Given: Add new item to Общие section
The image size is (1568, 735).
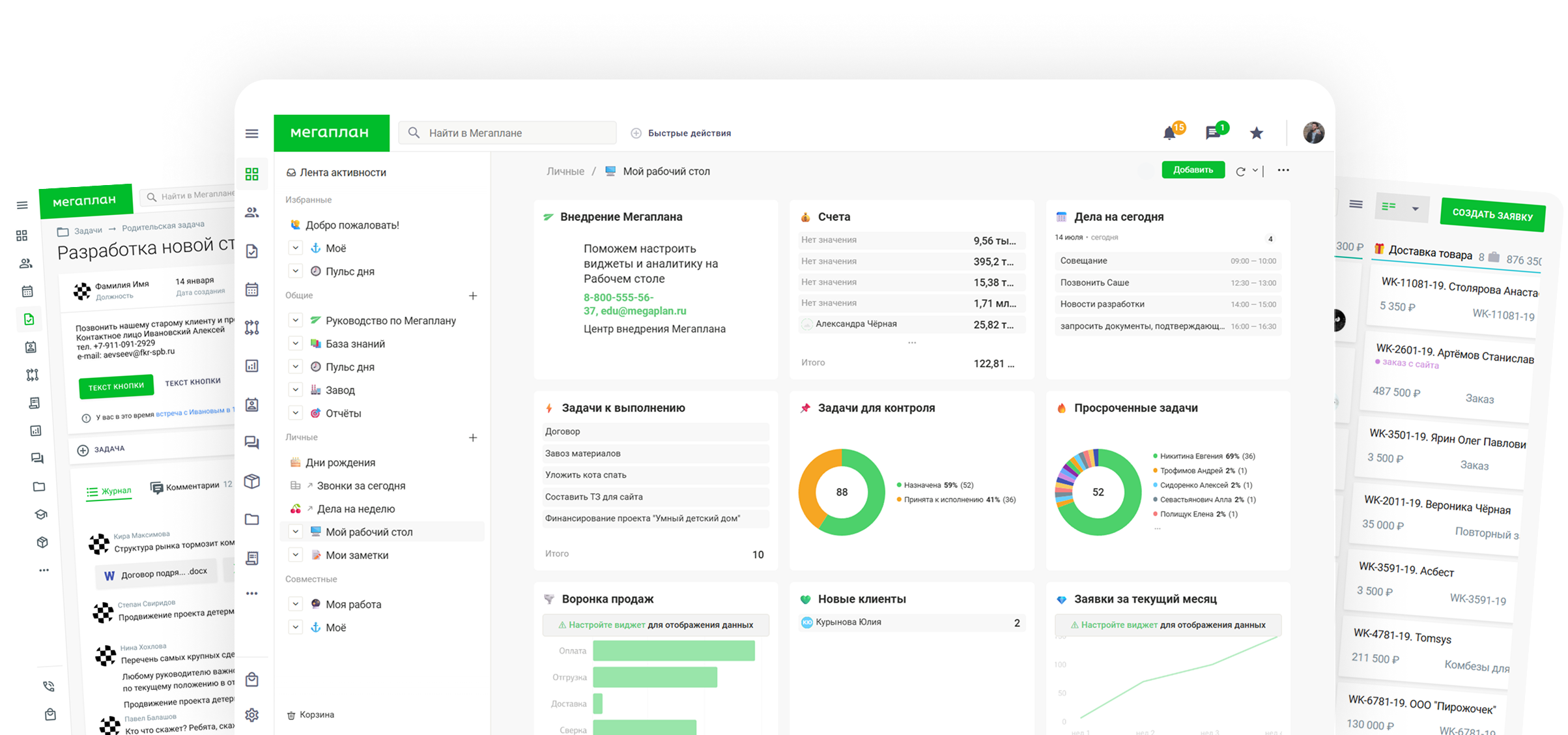Looking at the screenshot, I should click(x=473, y=296).
